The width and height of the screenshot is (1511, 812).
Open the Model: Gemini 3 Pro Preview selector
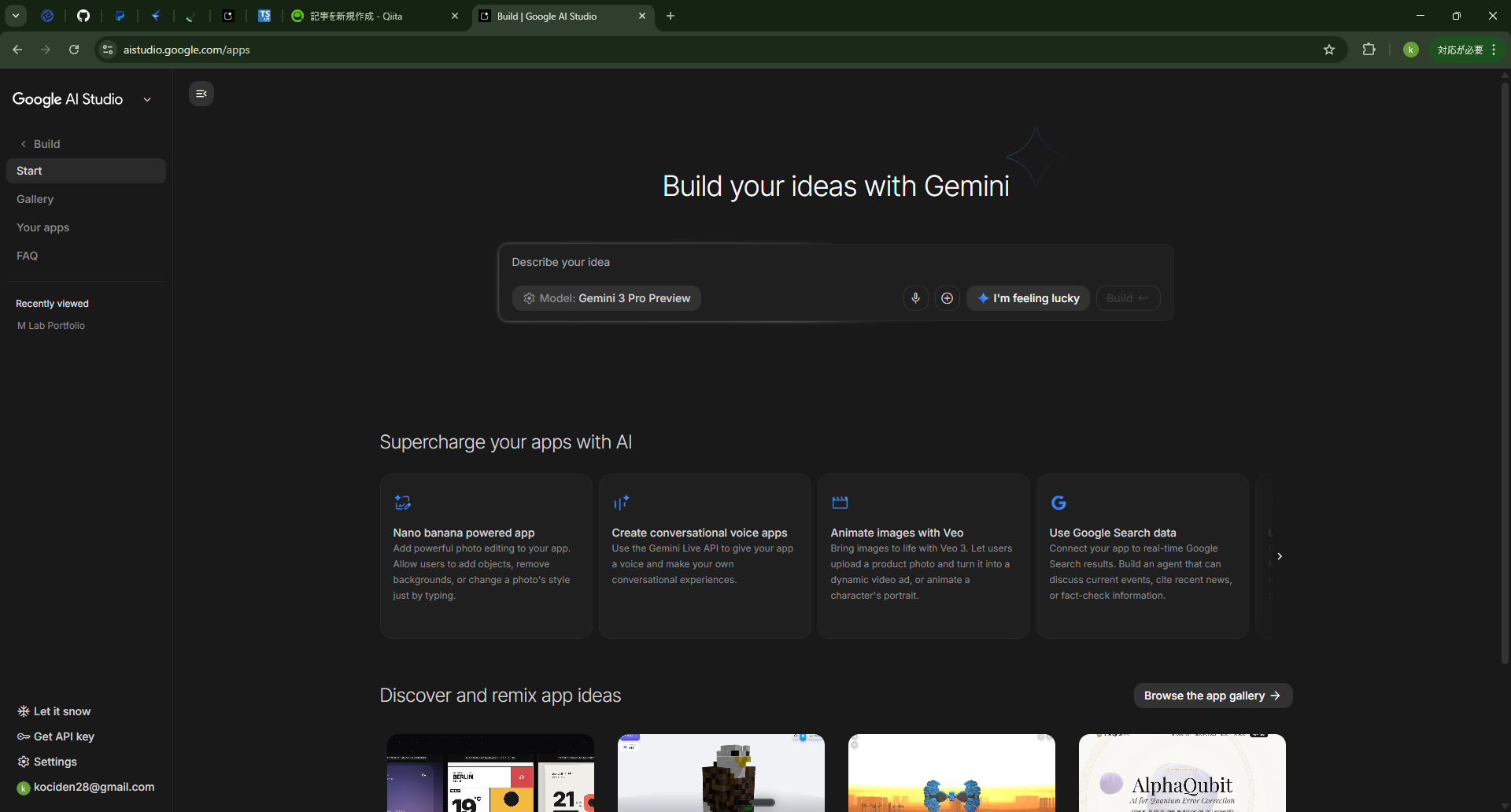coord(607,298)
